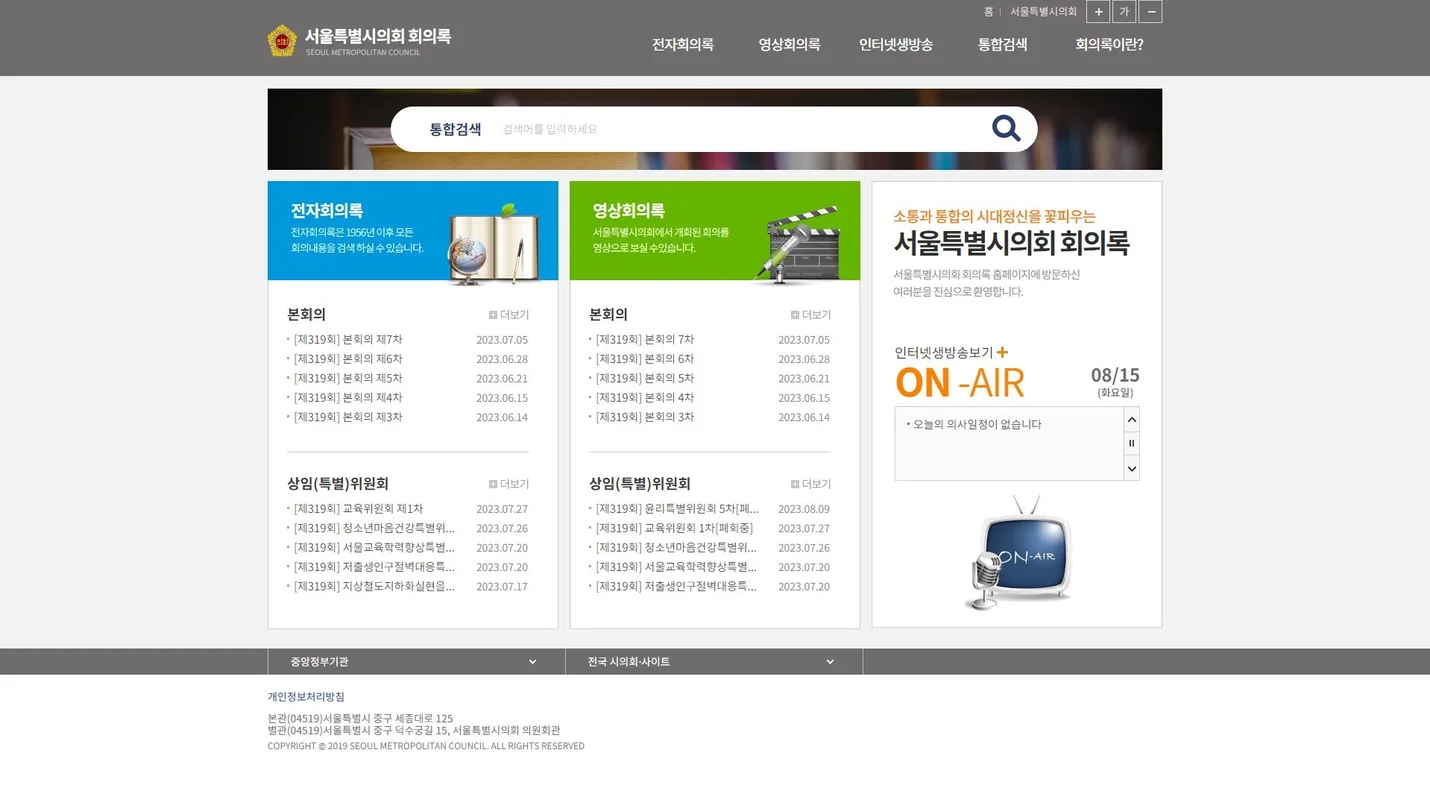The width and height of the screenshot is (1430, 805).
Task: Open 영상회의록 청소년마음건강특별위 video
Action: [x=676, y=548]
